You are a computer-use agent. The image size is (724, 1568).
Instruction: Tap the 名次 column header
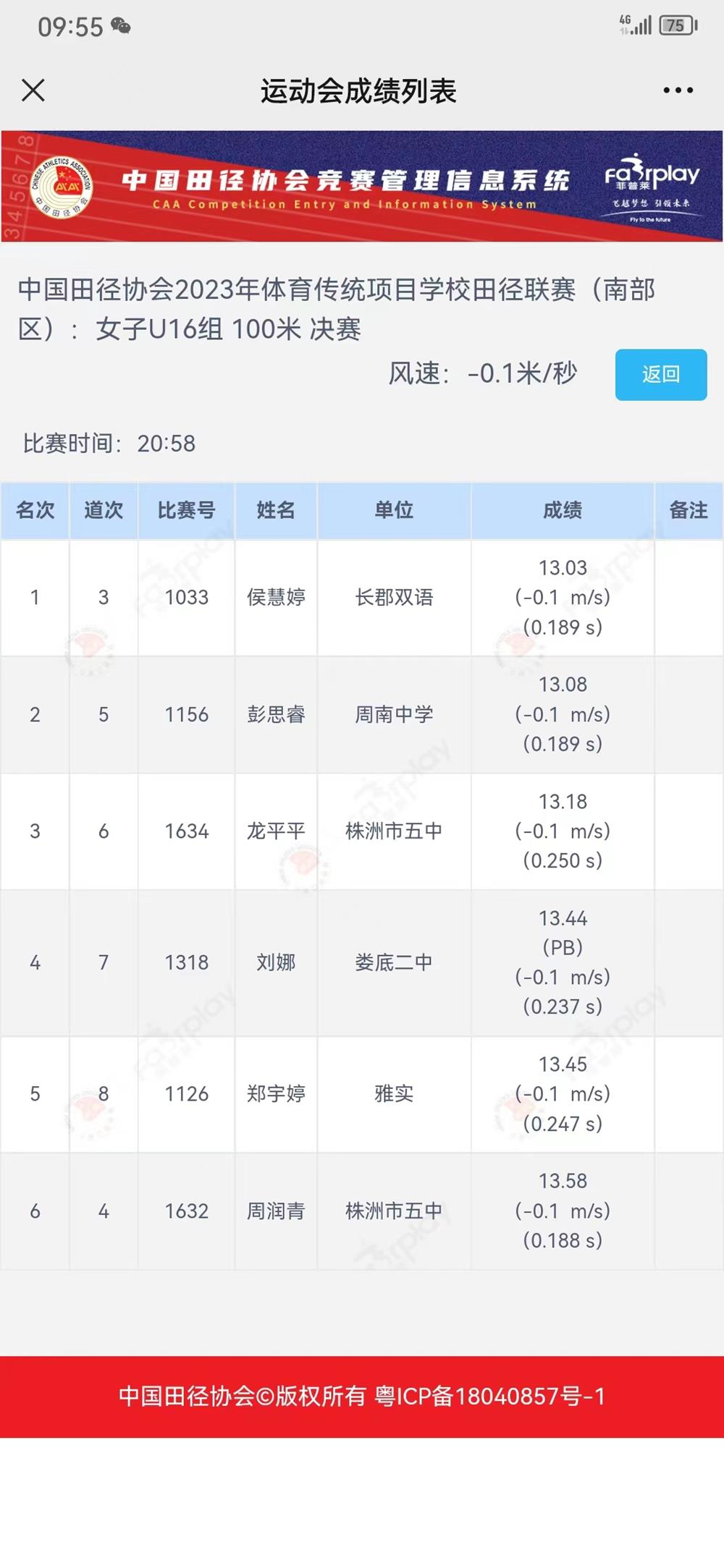pyautogui.click(x=35, y=510)
